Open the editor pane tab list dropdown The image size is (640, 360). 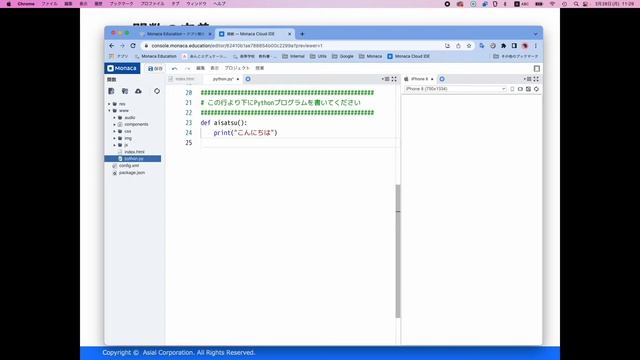tap(385, 79)
